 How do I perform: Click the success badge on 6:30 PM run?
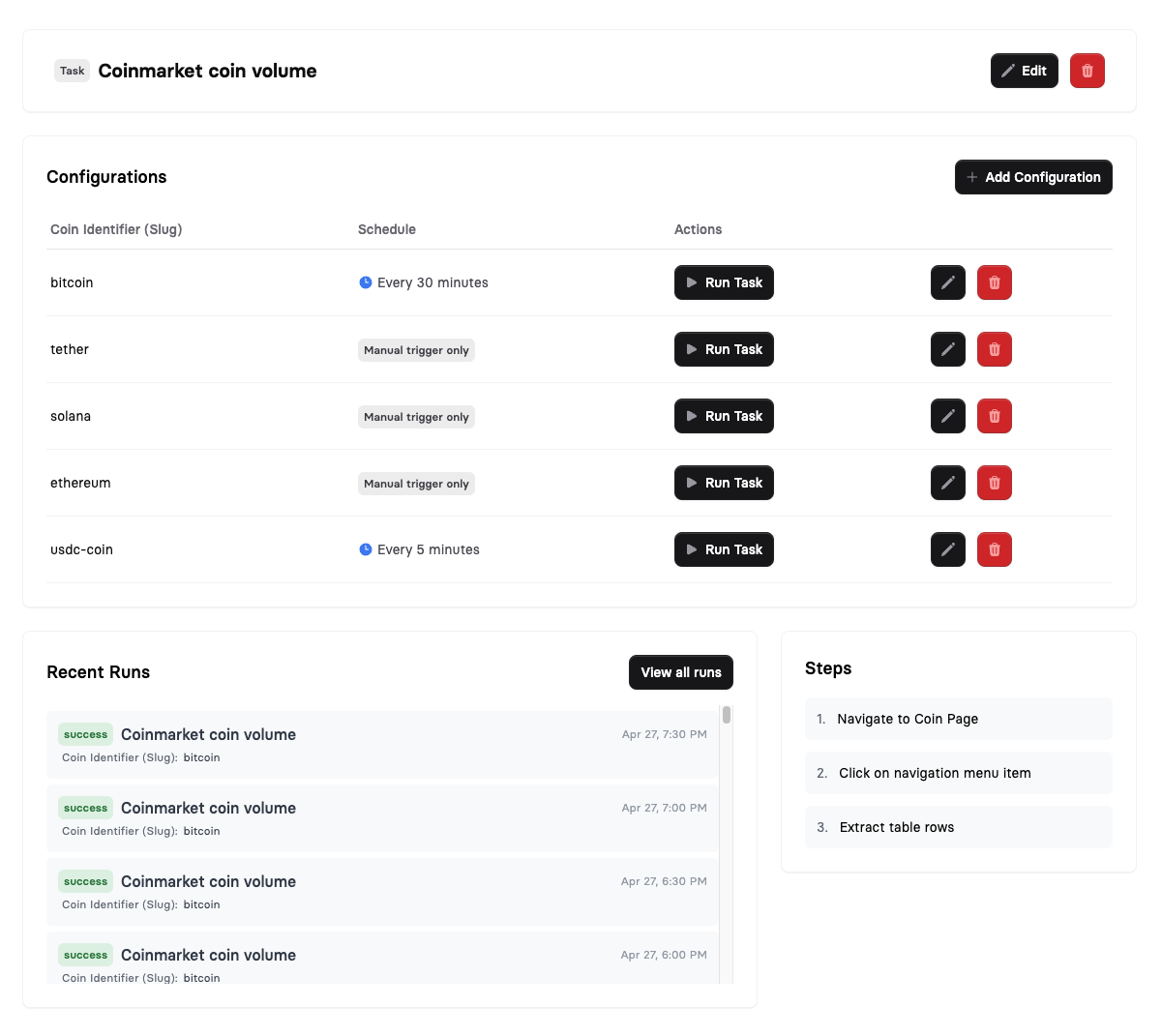85,881
